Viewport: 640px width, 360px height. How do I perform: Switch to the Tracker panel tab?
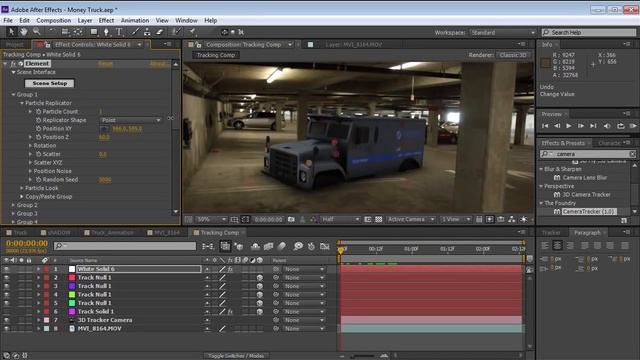tap(551, 233)
